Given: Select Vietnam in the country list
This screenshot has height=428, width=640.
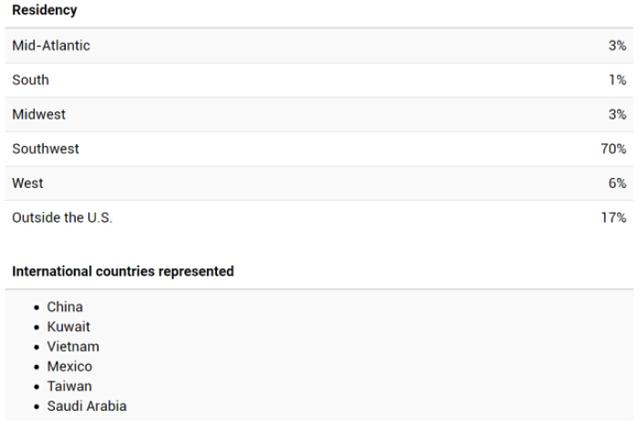Looking at the screenshot, I should pos(73,346).
